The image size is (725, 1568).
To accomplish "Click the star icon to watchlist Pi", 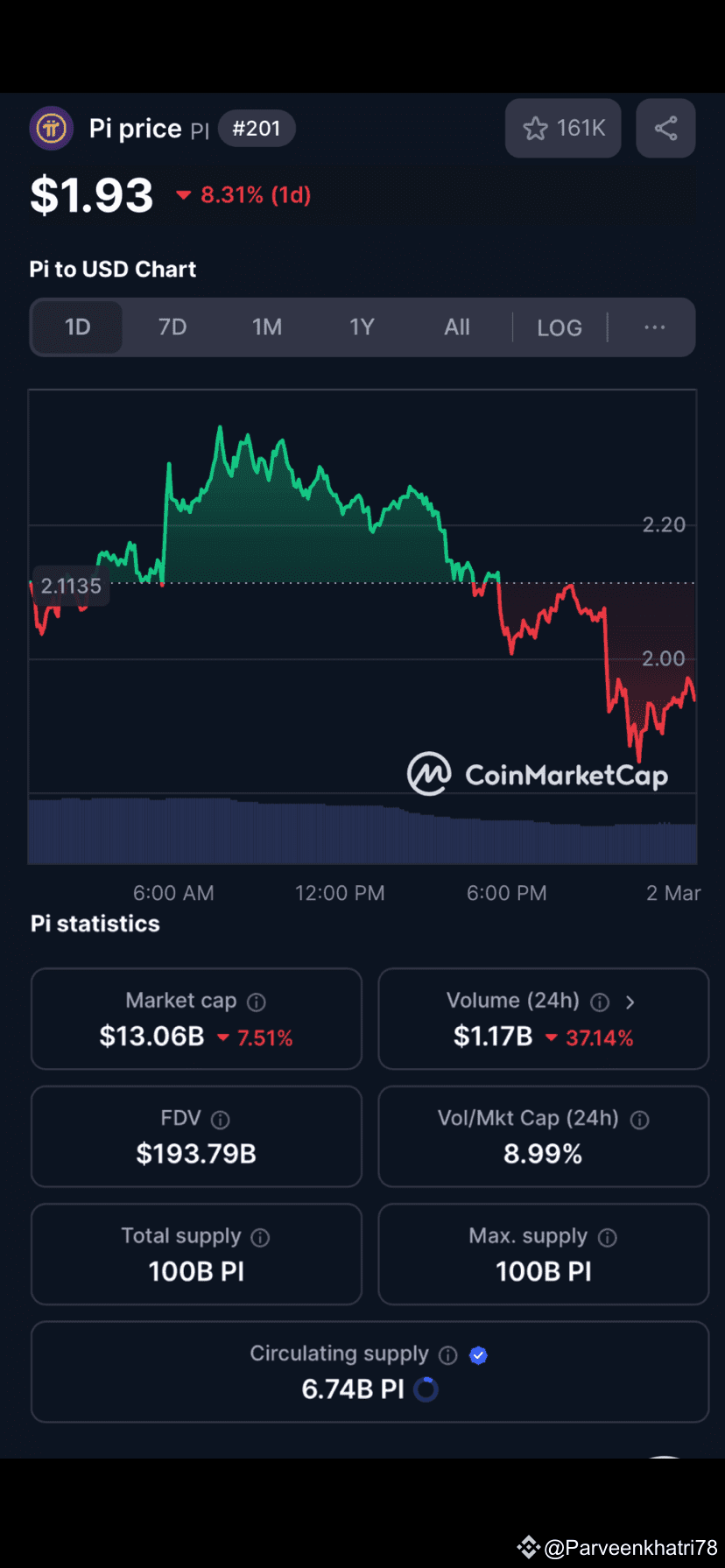I will tap(535, 128).
